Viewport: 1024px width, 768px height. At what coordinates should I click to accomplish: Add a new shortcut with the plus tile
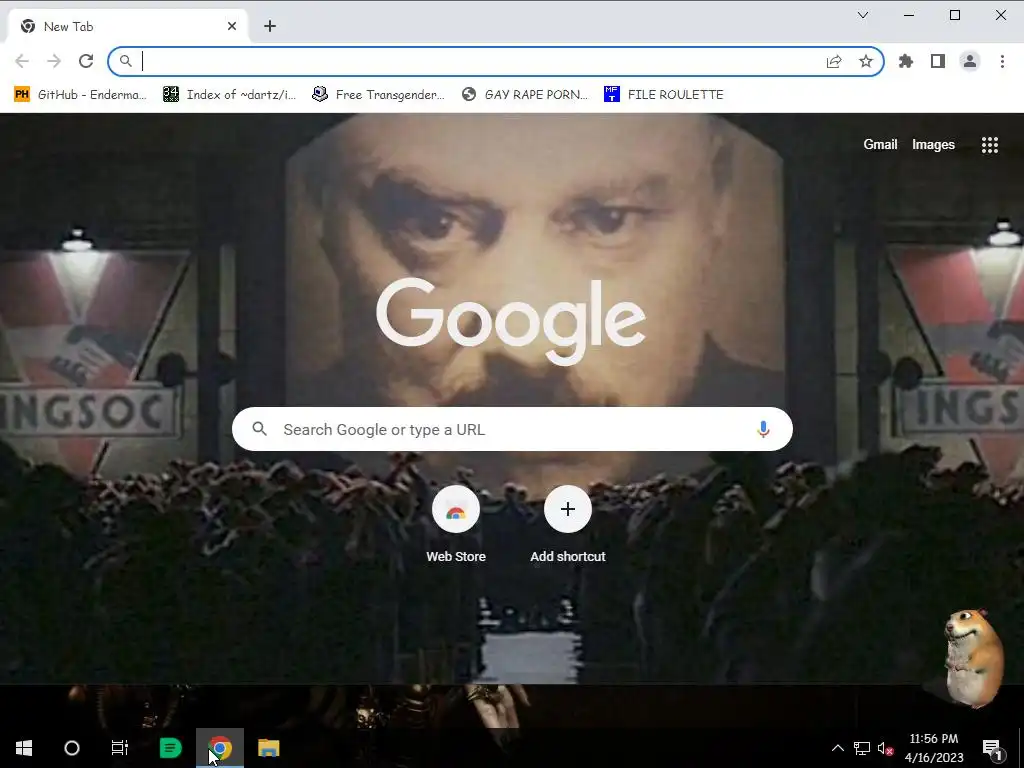pos(568,509)
